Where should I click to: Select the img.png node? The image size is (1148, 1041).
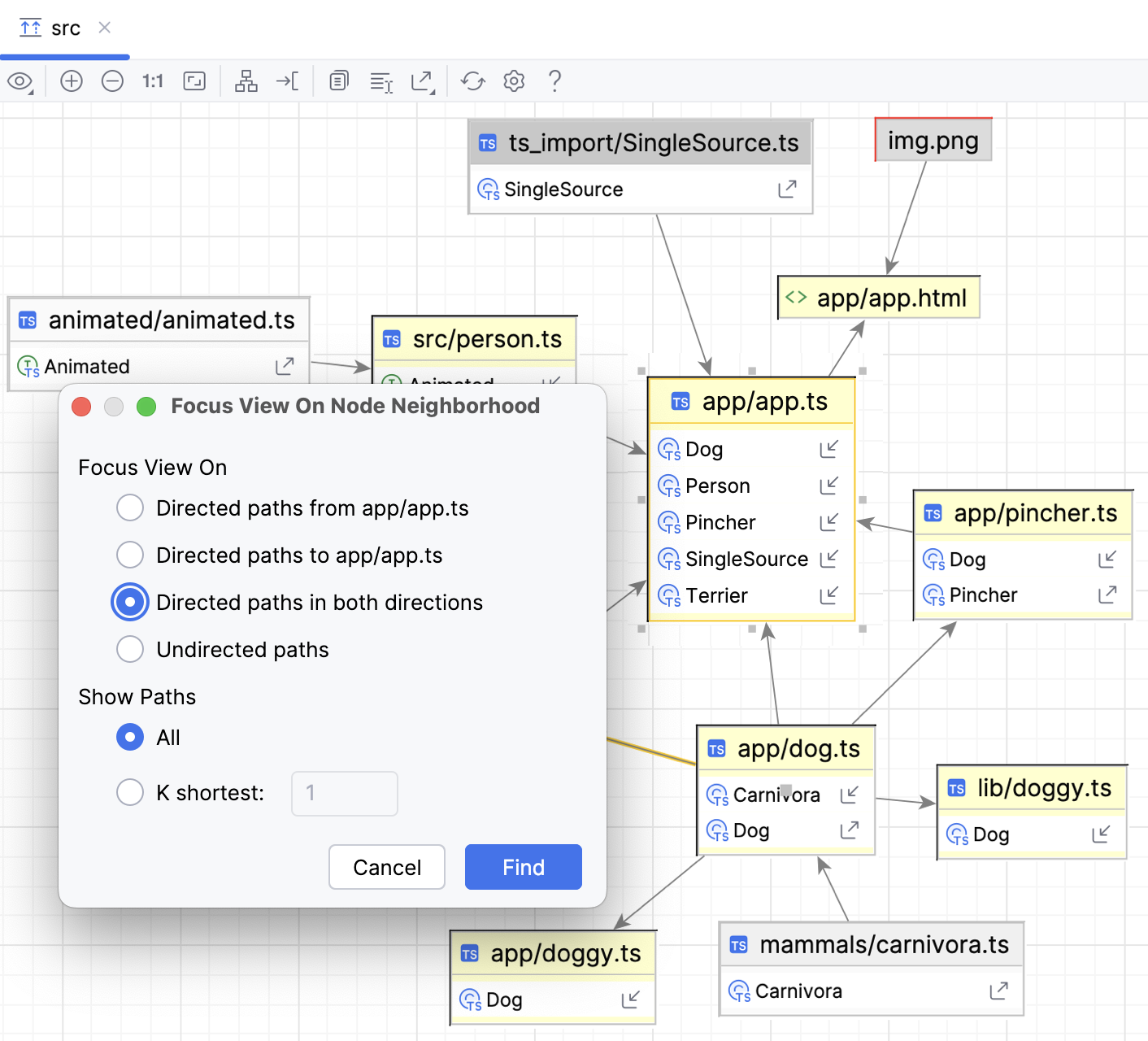coord(933,140)
